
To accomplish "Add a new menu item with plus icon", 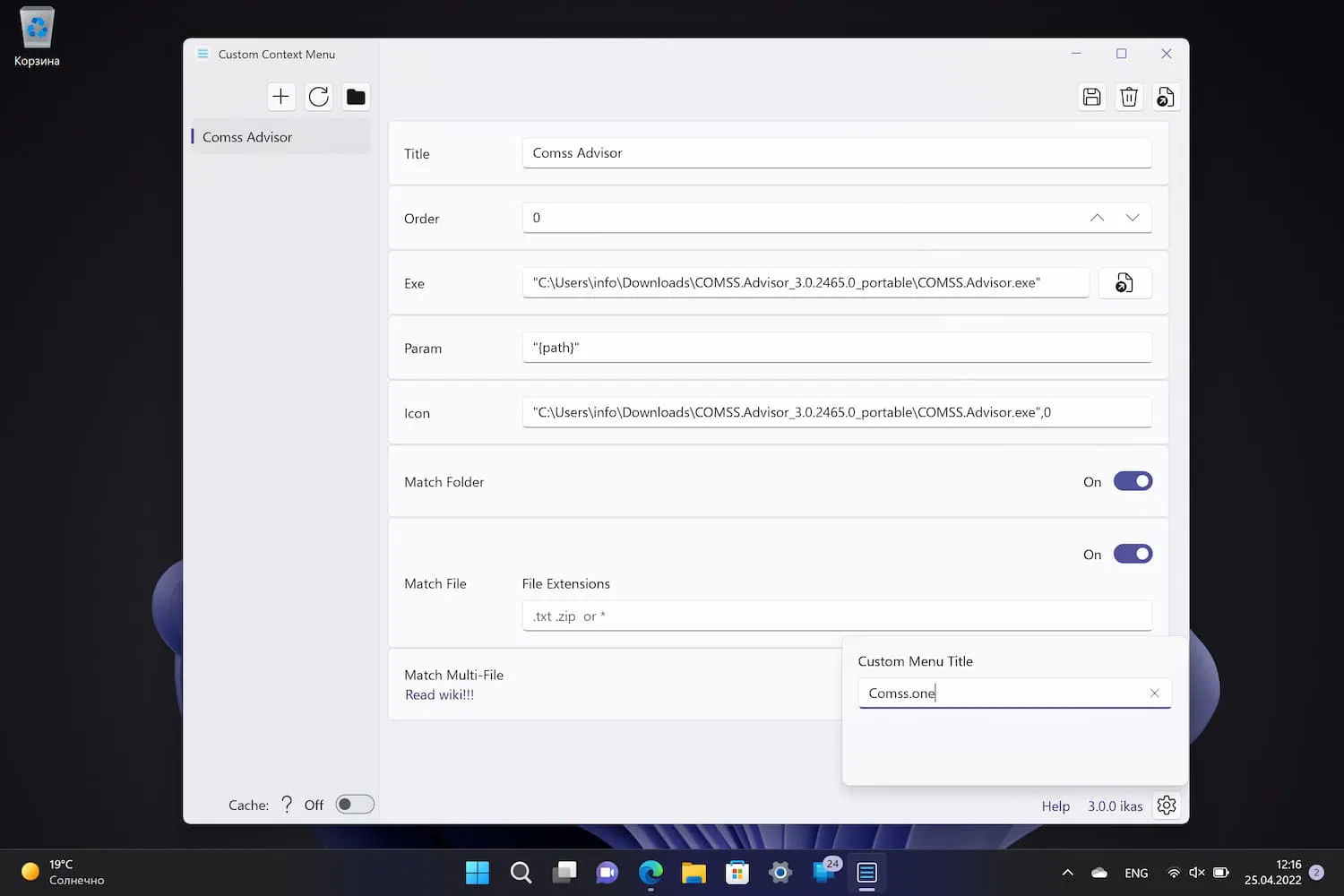I will [x=280, y=97].
